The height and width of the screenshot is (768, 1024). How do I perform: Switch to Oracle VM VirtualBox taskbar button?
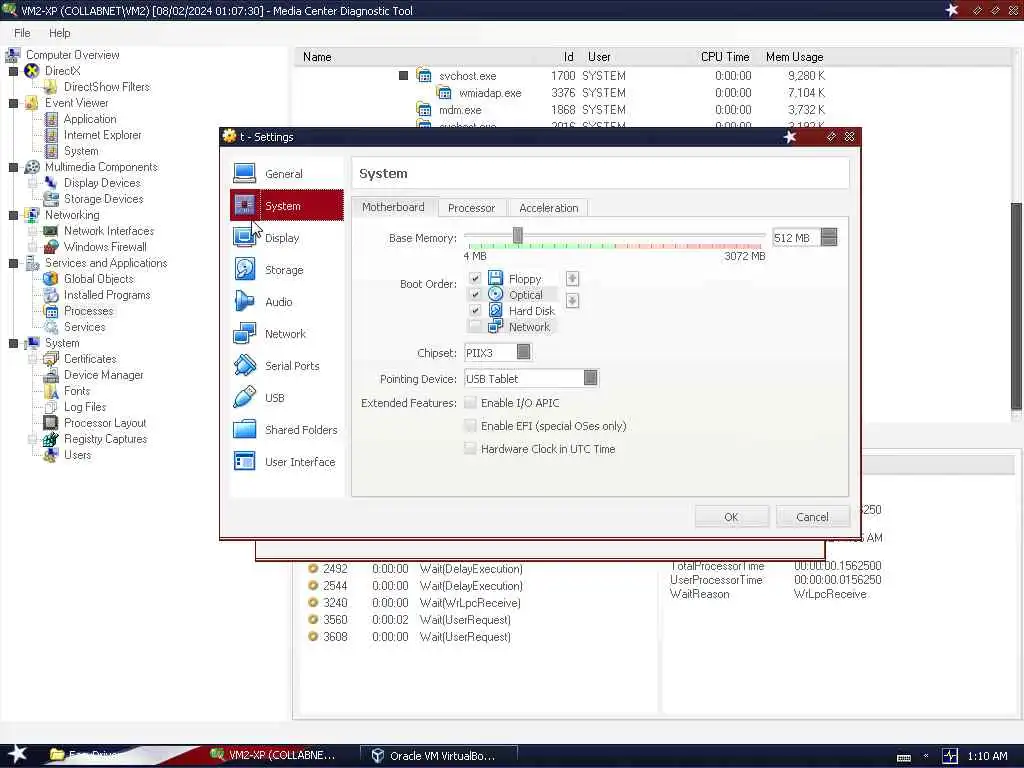tap(440, 756)
